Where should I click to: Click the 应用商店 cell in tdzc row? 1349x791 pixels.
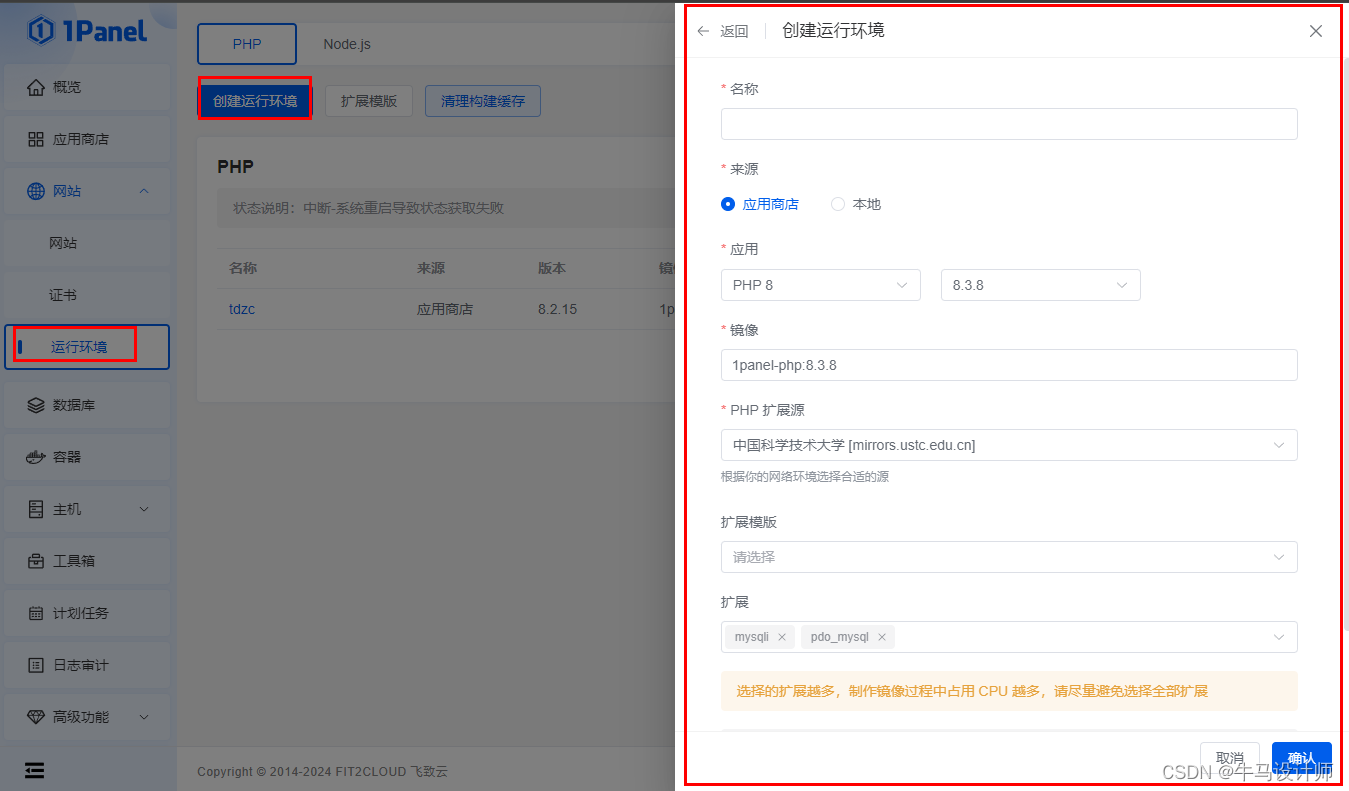click(x=445, y=309)
